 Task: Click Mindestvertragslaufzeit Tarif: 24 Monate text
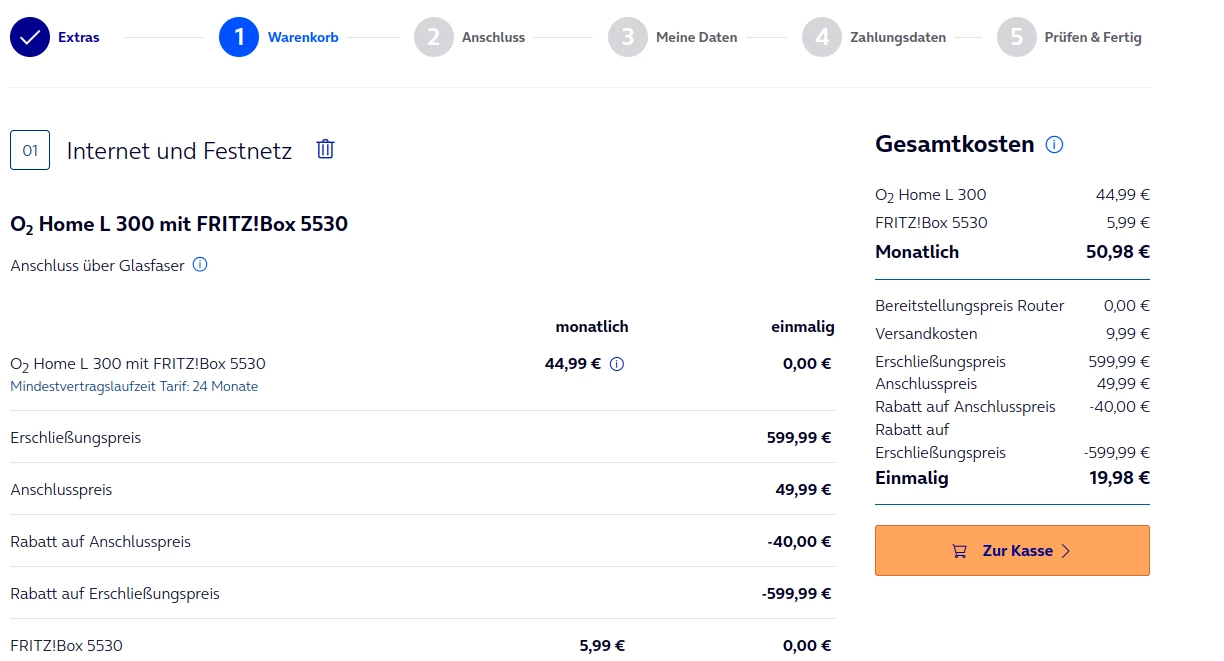click(x=134, y=386)
